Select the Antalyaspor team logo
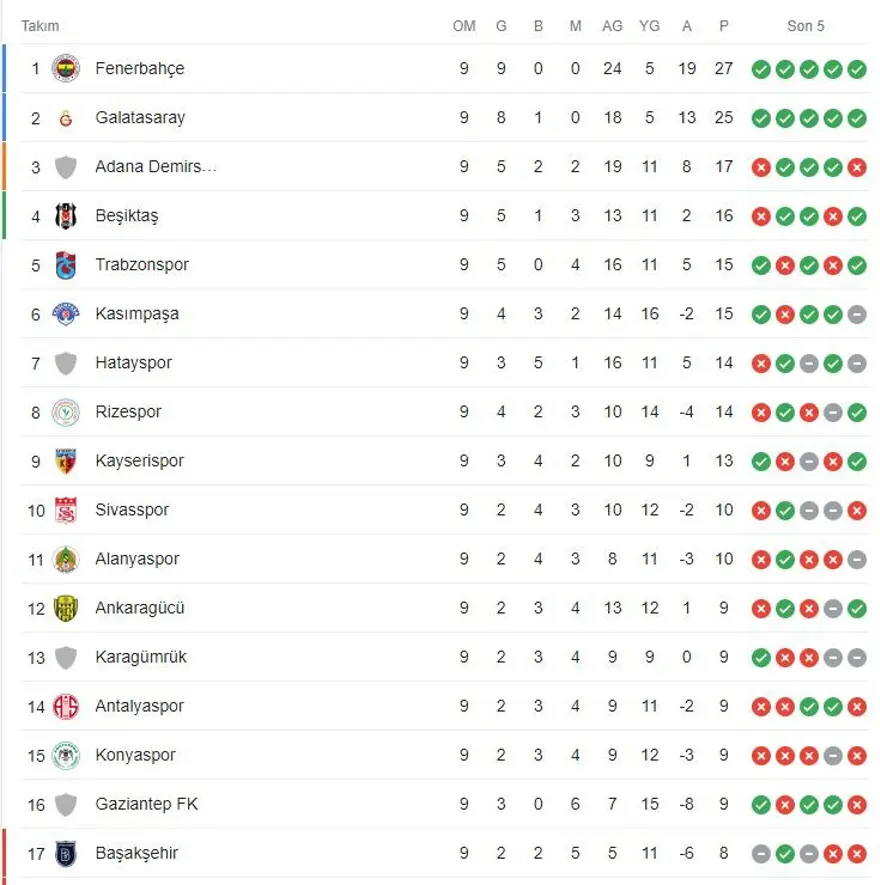Screen dimensions: 880x885 (x=66, y=706)
